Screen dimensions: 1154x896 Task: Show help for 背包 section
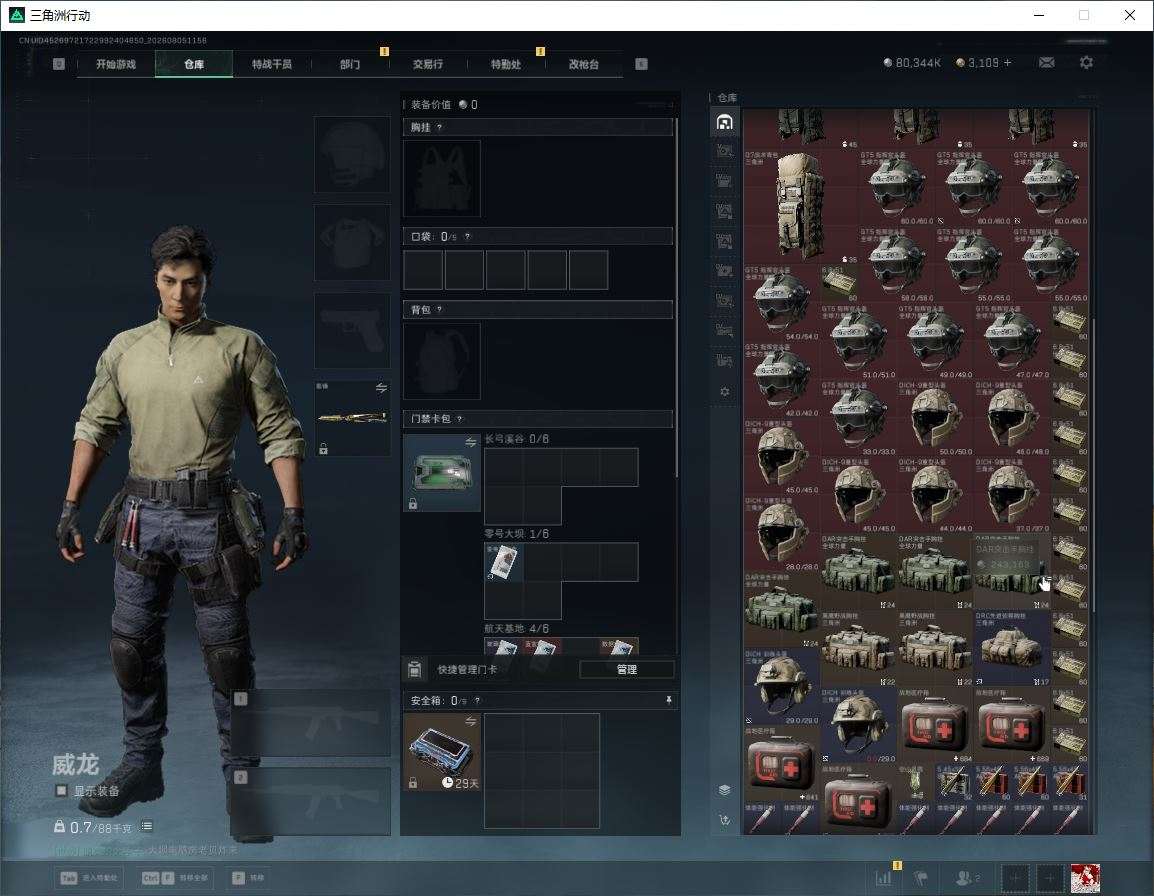(439, 310)
